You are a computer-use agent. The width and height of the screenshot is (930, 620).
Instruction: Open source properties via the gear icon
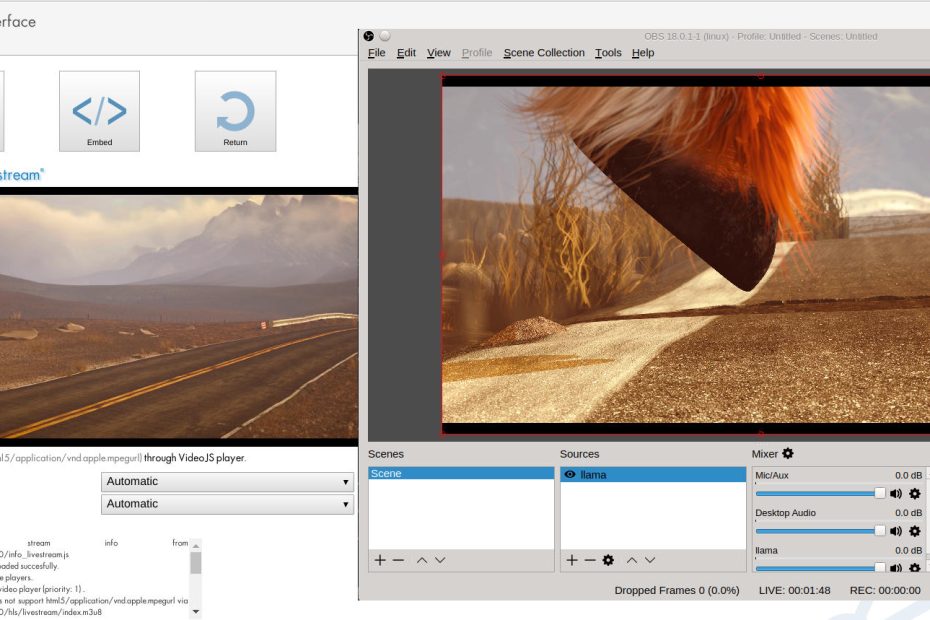tap(606, 560)
